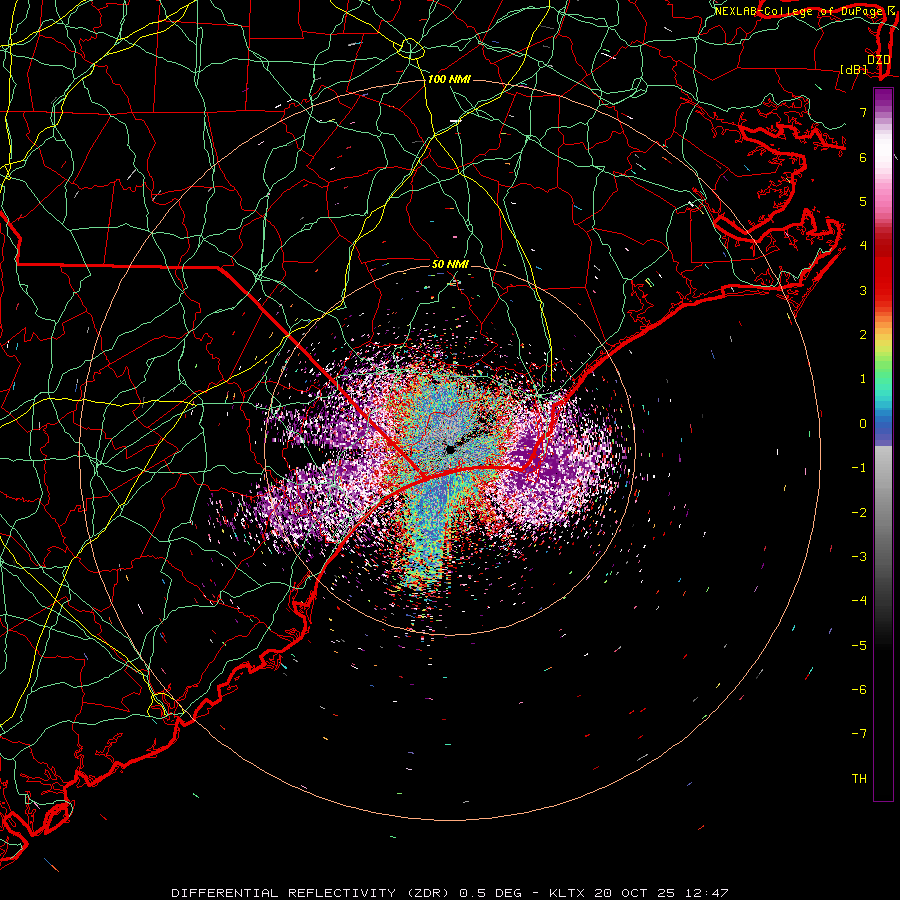
Task: Click the "100 NMI" range ring label
Action: click(449, 79)
